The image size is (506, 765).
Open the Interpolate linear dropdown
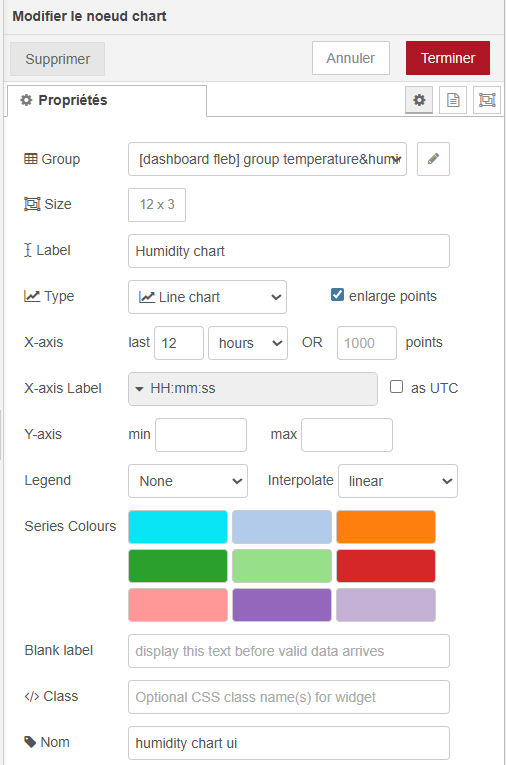pyautogui.click(x=398, y=481)
